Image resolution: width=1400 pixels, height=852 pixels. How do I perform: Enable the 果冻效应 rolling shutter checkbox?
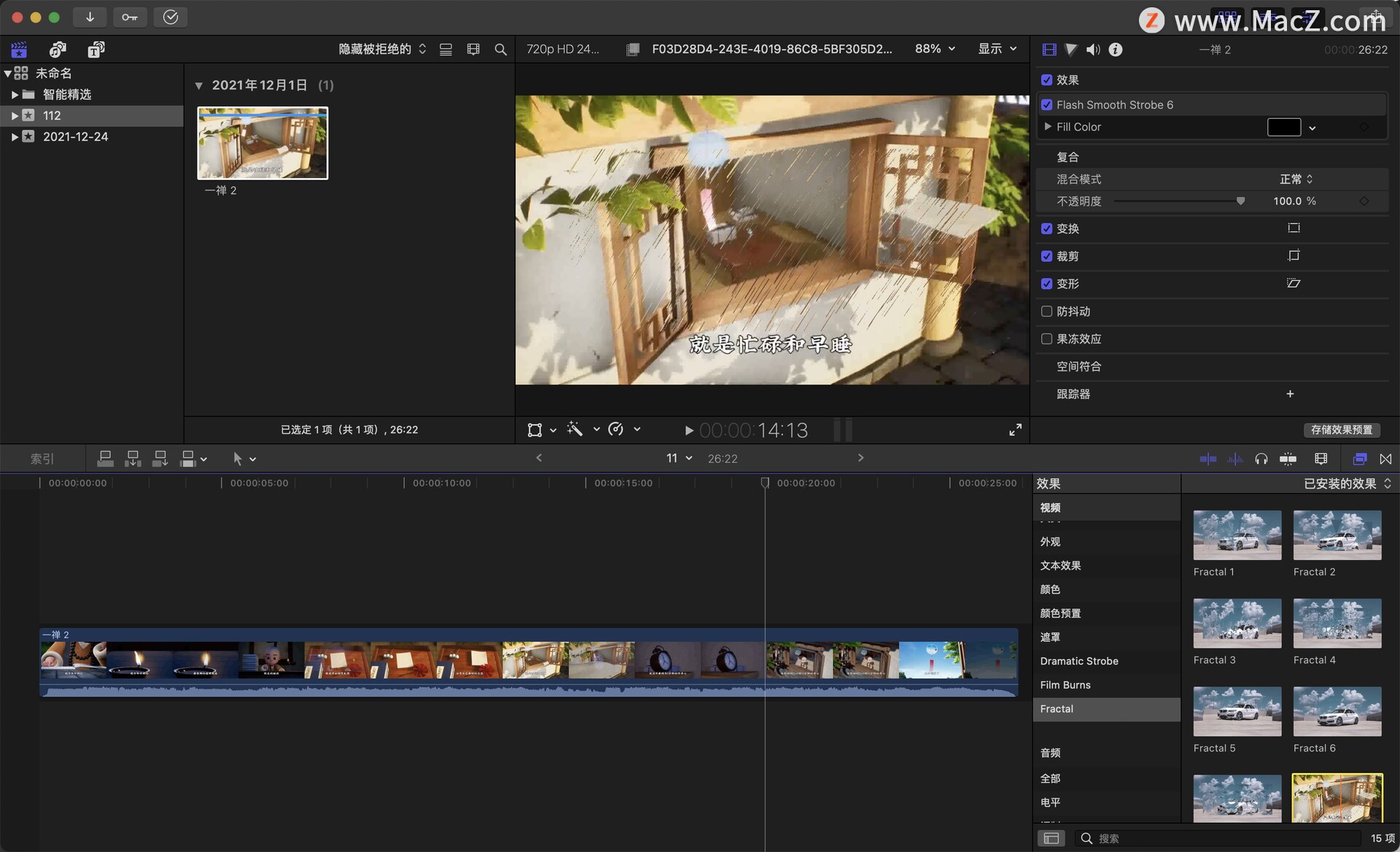[1046, 339]
